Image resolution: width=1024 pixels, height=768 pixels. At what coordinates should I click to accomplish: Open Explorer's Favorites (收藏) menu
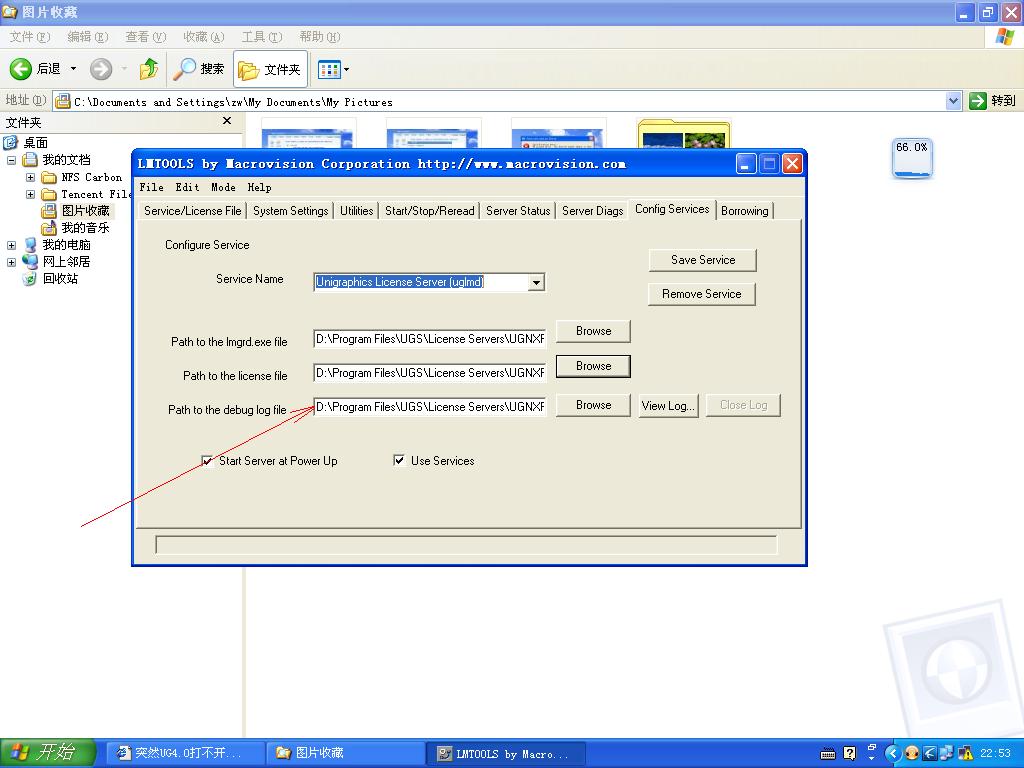(x=204, y=37)
